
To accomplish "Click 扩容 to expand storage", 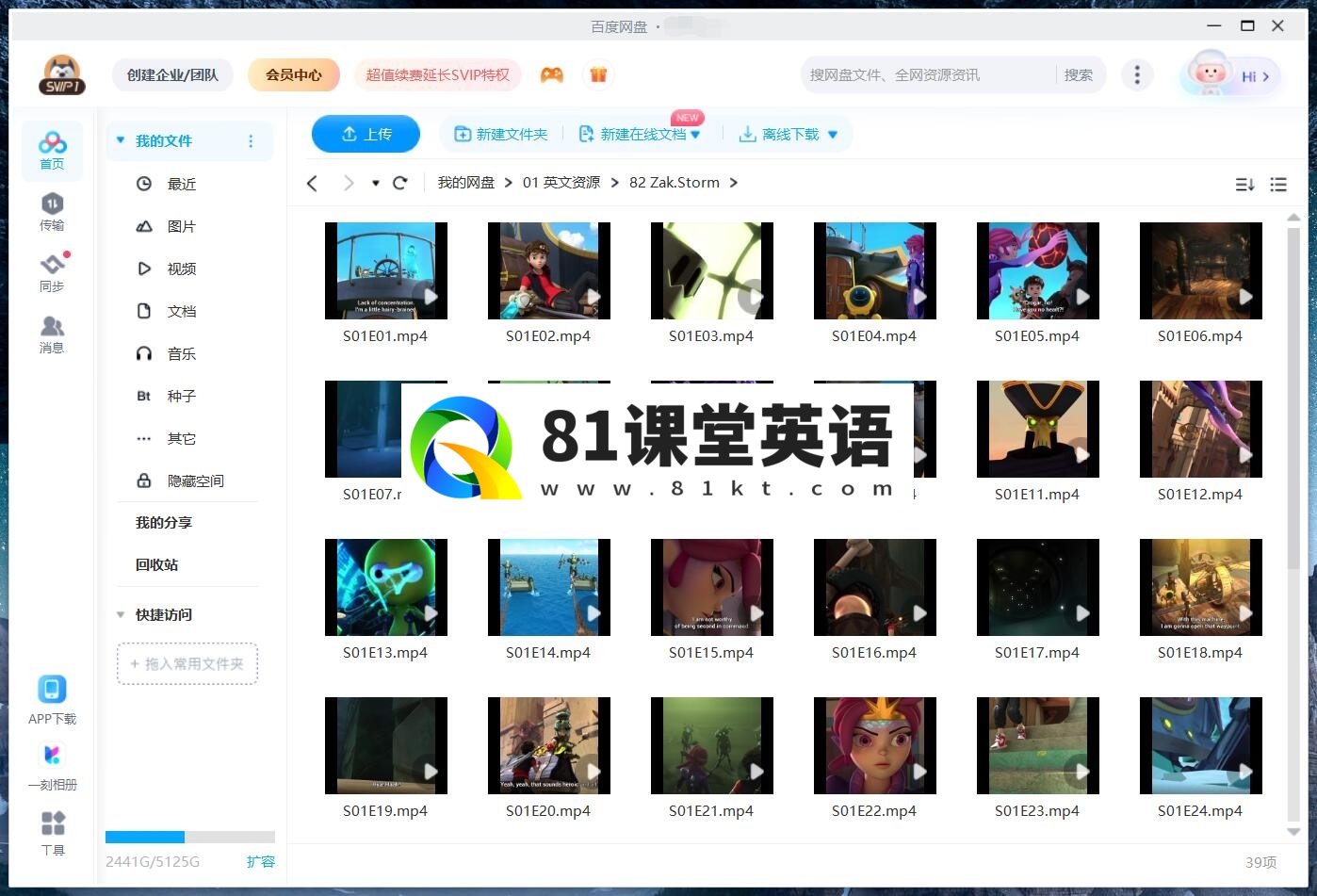I will point(261,861).
